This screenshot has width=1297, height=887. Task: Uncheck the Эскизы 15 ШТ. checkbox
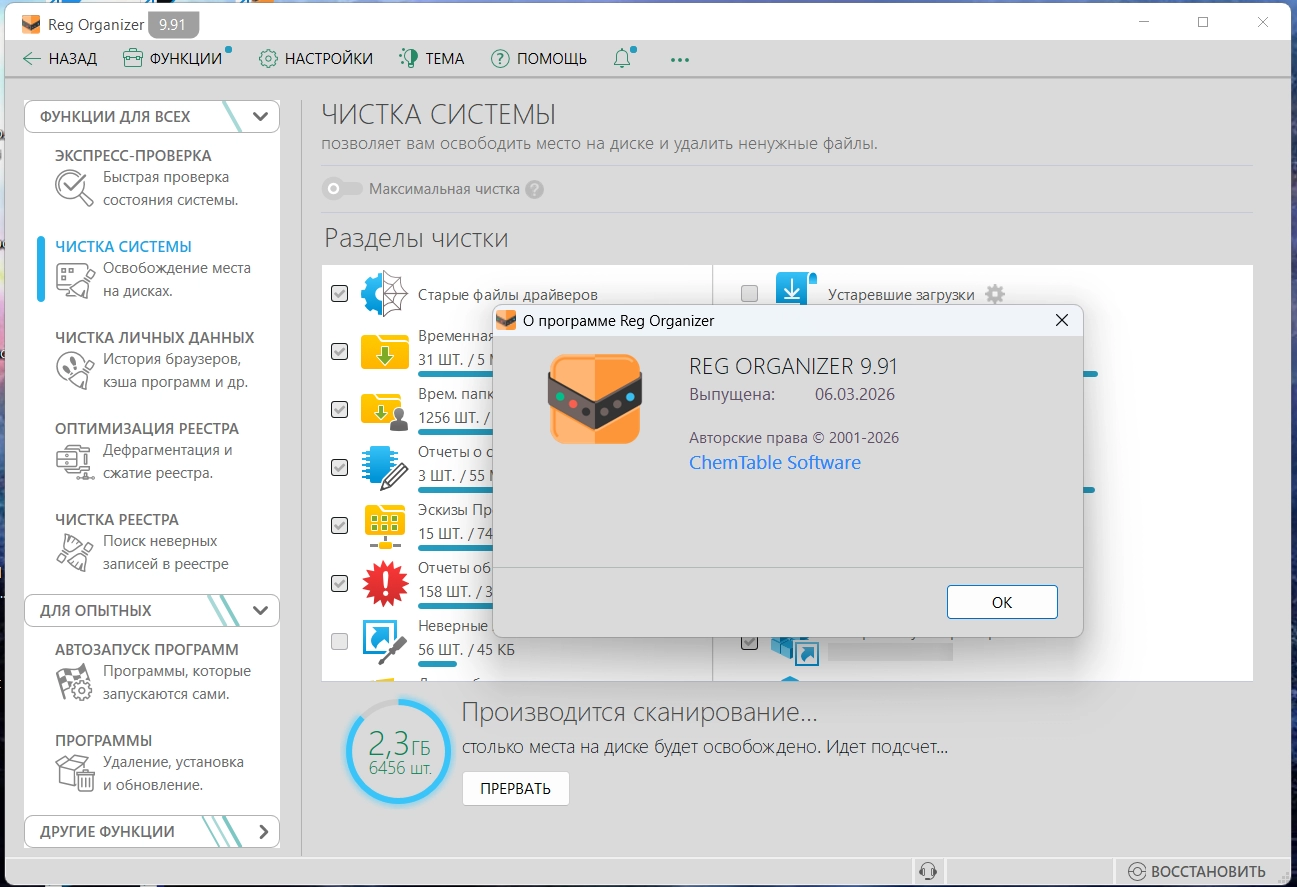pyautogui.click(x=340, y=525)
